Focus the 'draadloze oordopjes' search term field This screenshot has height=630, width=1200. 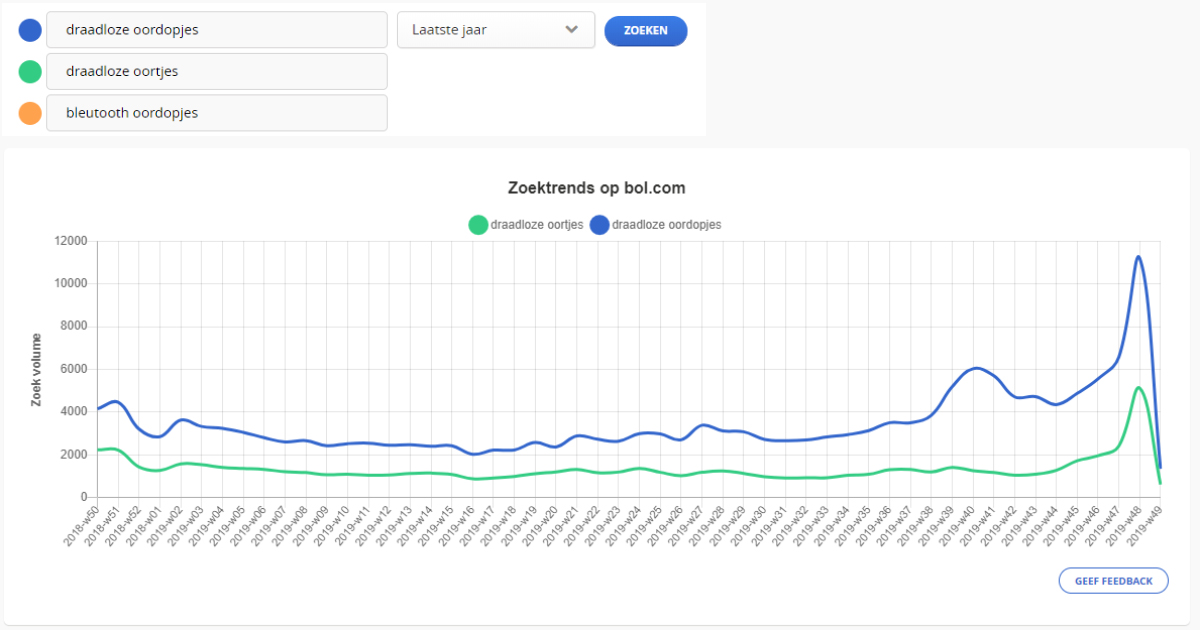click(216, 30)
